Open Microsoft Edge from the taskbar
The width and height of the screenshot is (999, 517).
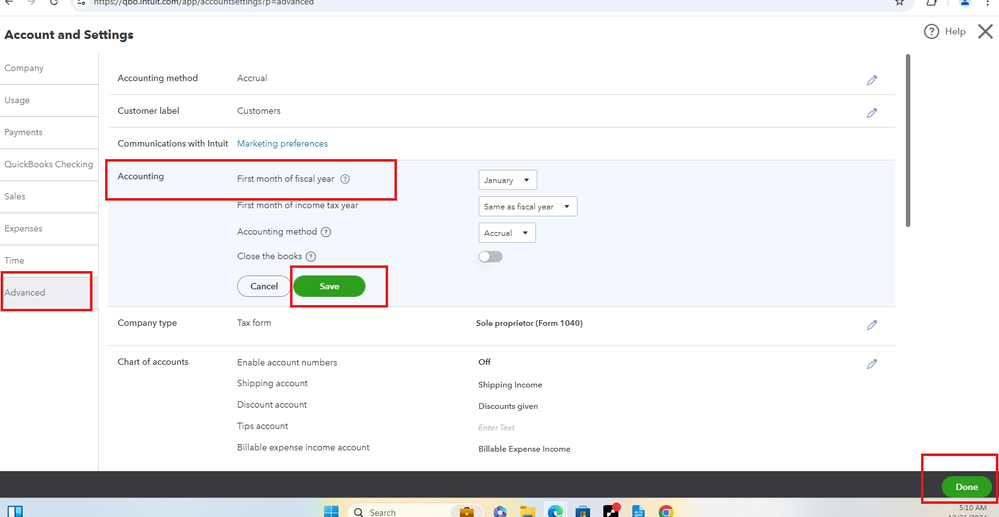pyautogui.click(x=555, y=511)
